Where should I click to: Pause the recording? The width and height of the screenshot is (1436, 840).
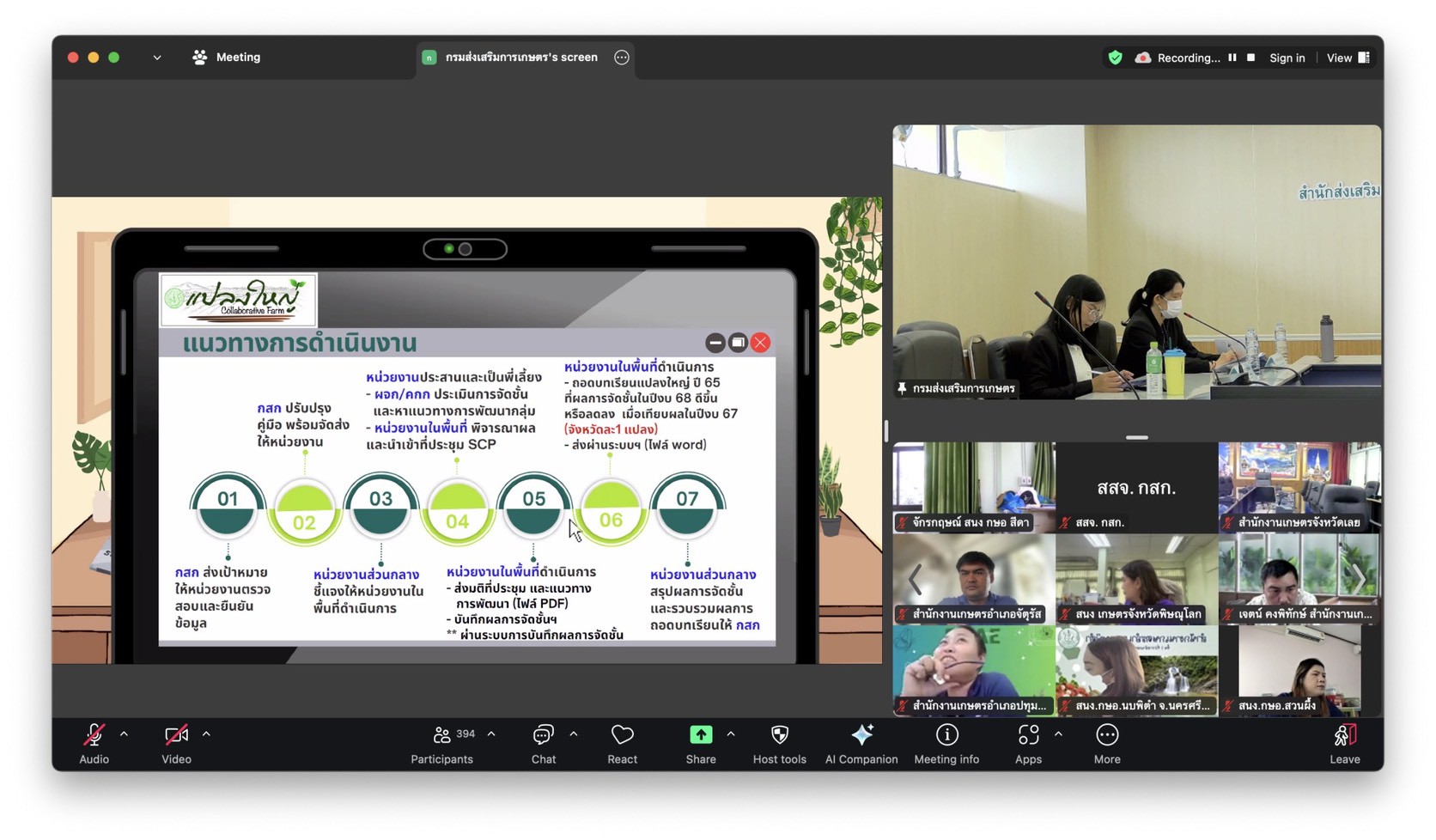[1232, 58]
